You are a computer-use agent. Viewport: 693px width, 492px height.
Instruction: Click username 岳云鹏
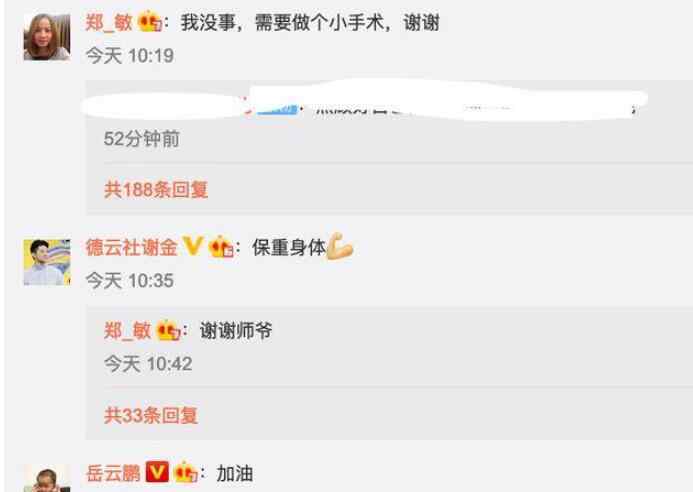113,473
